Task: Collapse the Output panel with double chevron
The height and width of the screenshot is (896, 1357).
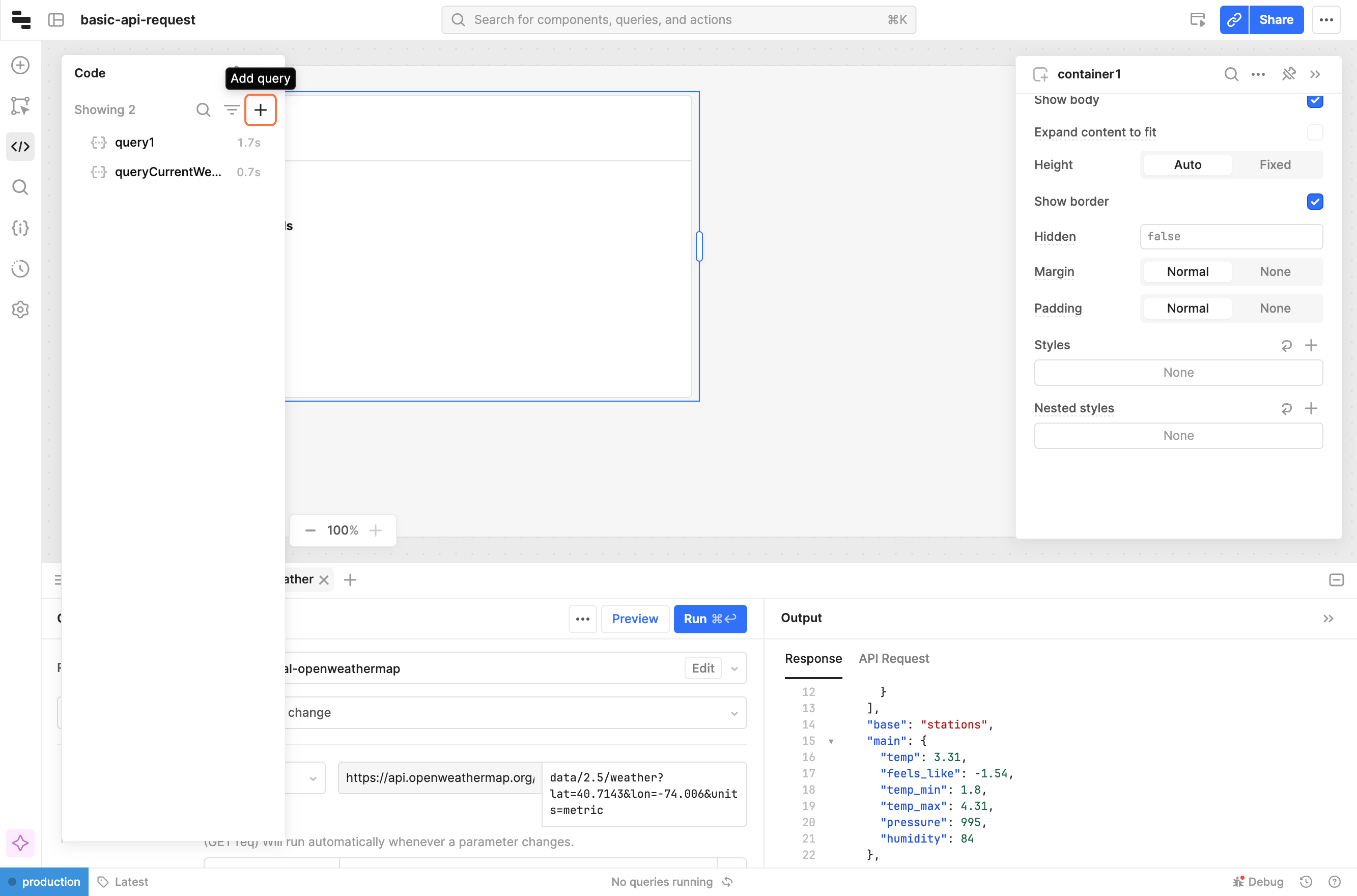Action: pos(1328,618)
